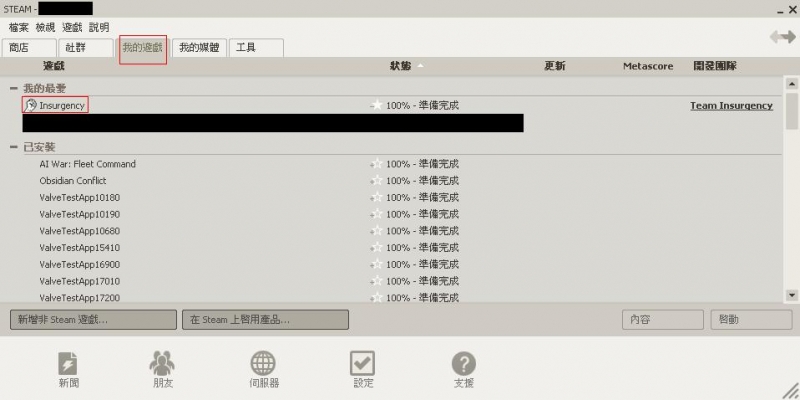Toggle favorite star for Obsidian Conflict

[x=377, y=181]
